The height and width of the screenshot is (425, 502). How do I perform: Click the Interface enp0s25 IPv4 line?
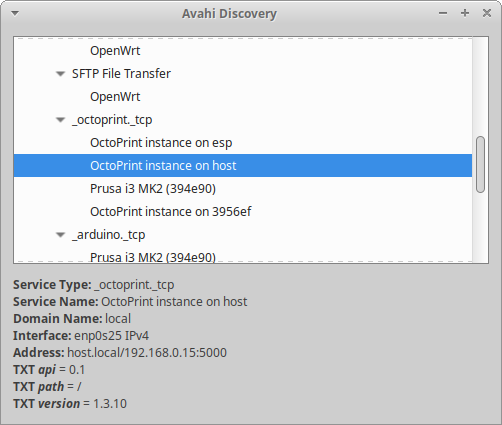click(81, 336)
